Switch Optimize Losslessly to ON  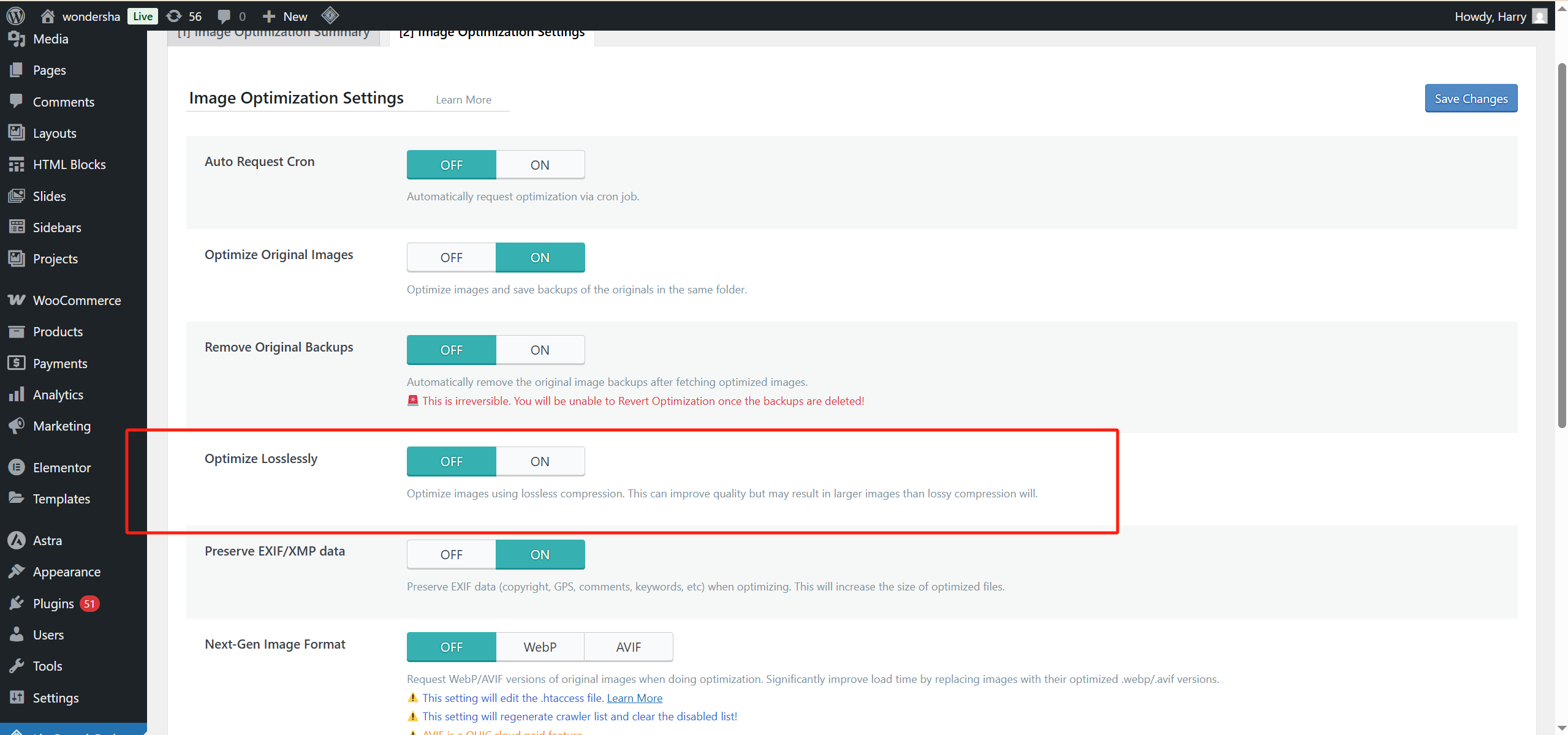tap(539, 461)
